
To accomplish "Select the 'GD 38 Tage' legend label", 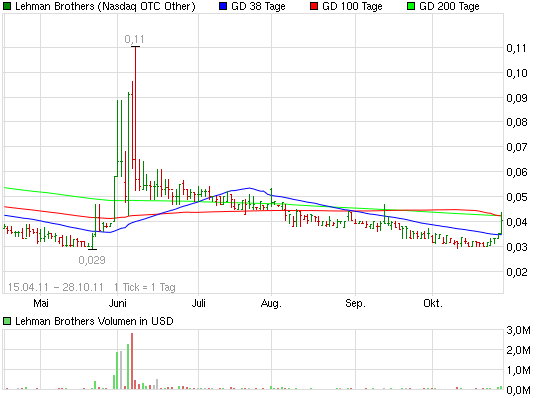I will click(x=258, y=6).
